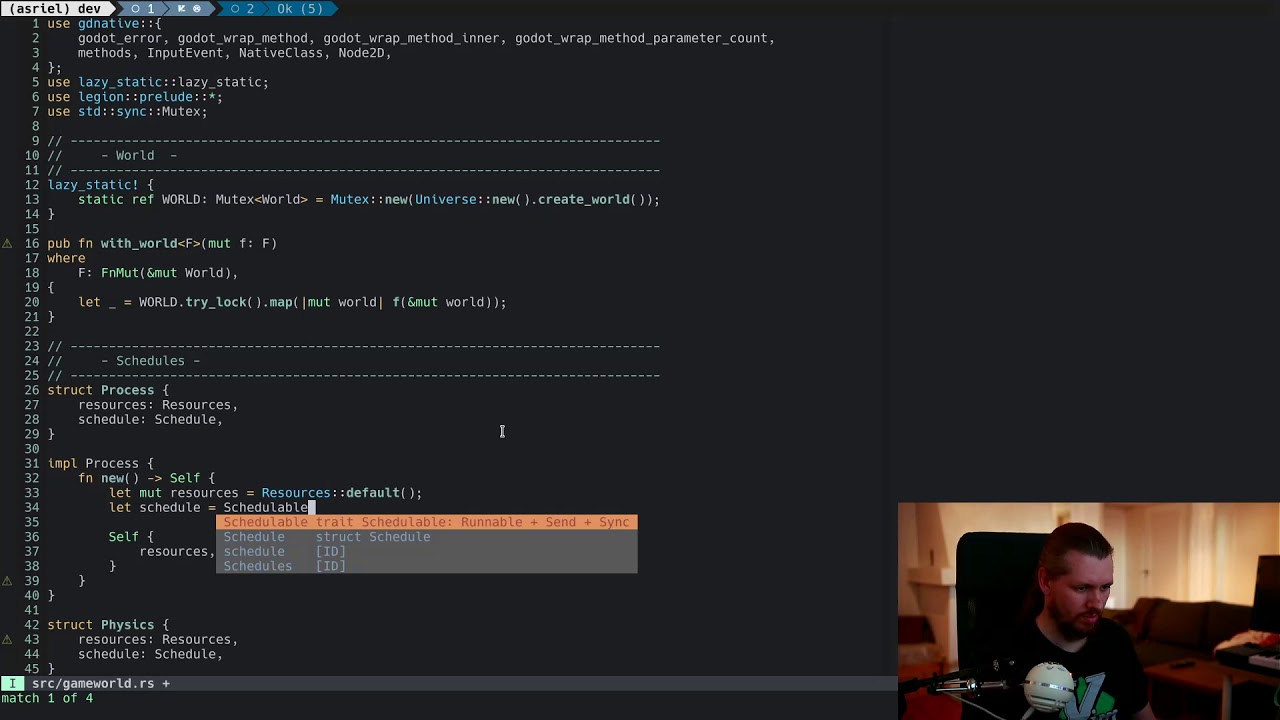This screenshot has width=1280, height=720.
Task: Click '- Schedules -' comment header
Action: [150, 361]
